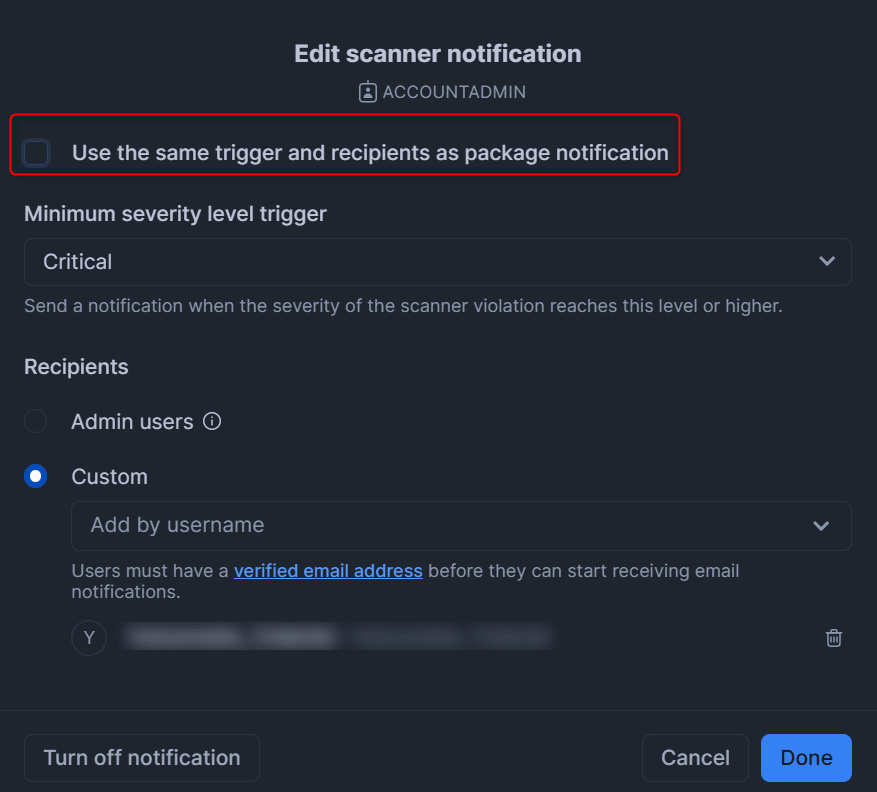Click the ACCOUNTADMIN role badge icon
The width and height of the screenshot is (877, 792).
[367, 92]
